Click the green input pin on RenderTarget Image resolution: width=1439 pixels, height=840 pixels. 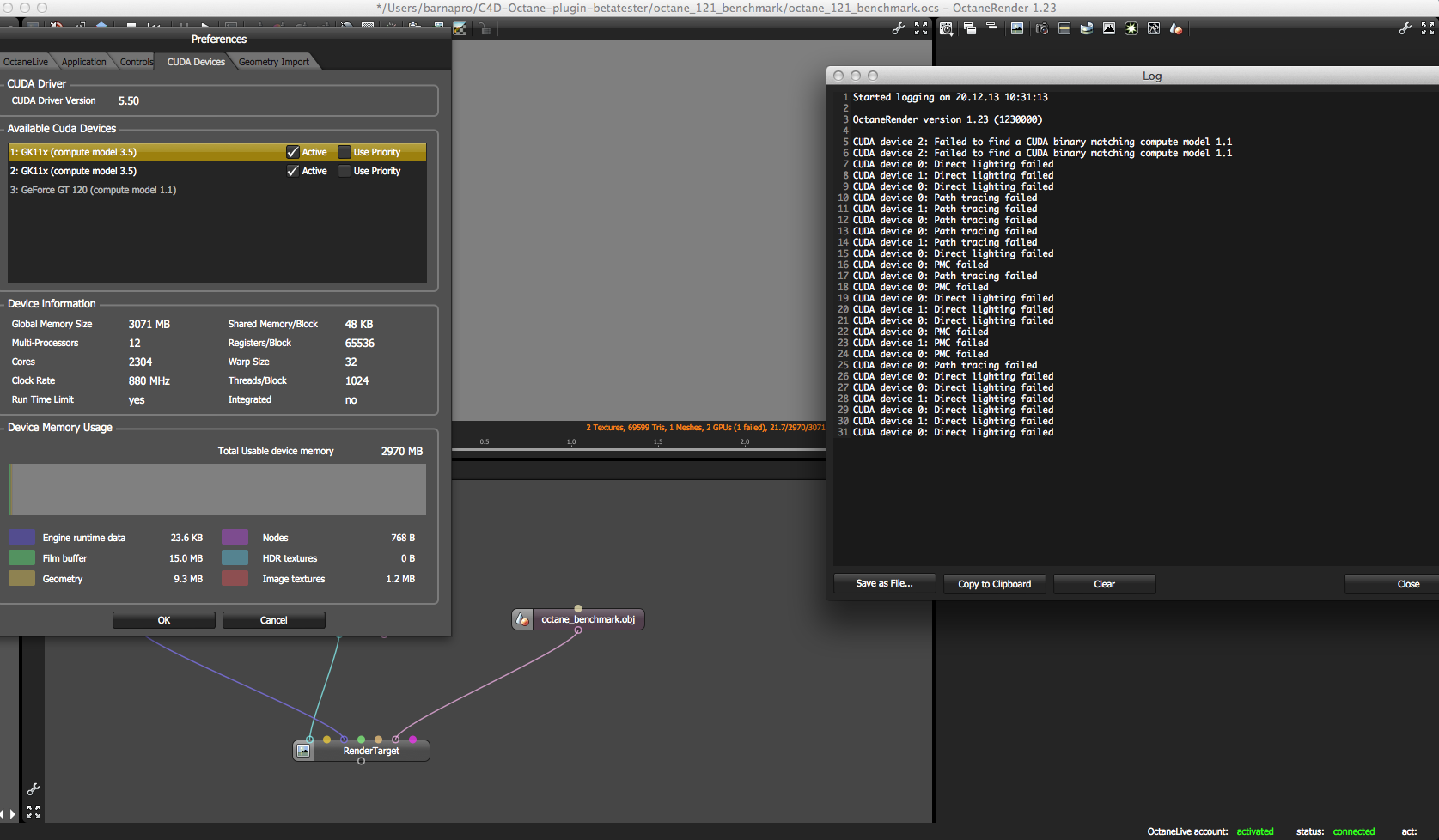[361, 740]
